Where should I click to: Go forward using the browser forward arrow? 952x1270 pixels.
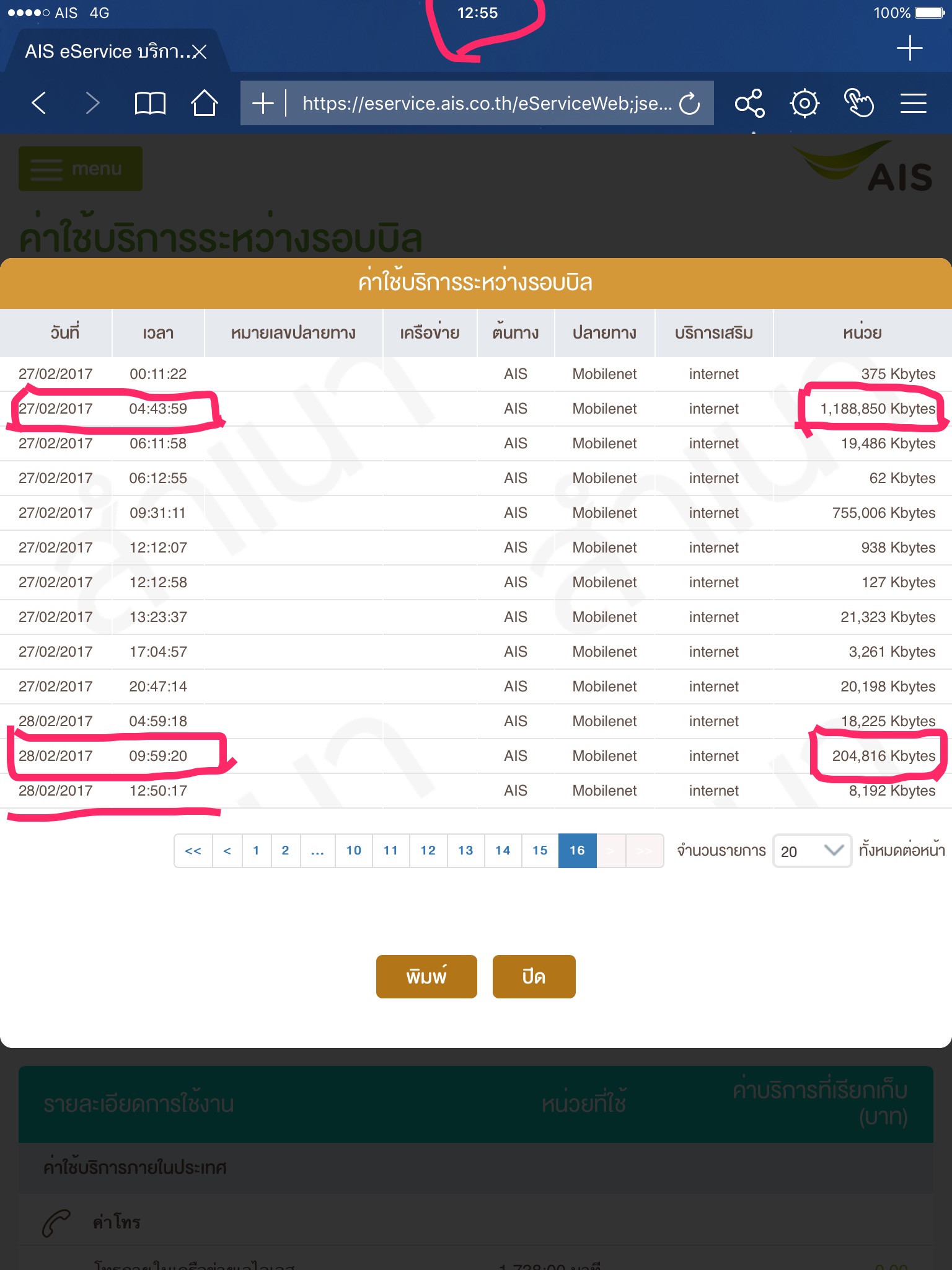pos(92,103)
